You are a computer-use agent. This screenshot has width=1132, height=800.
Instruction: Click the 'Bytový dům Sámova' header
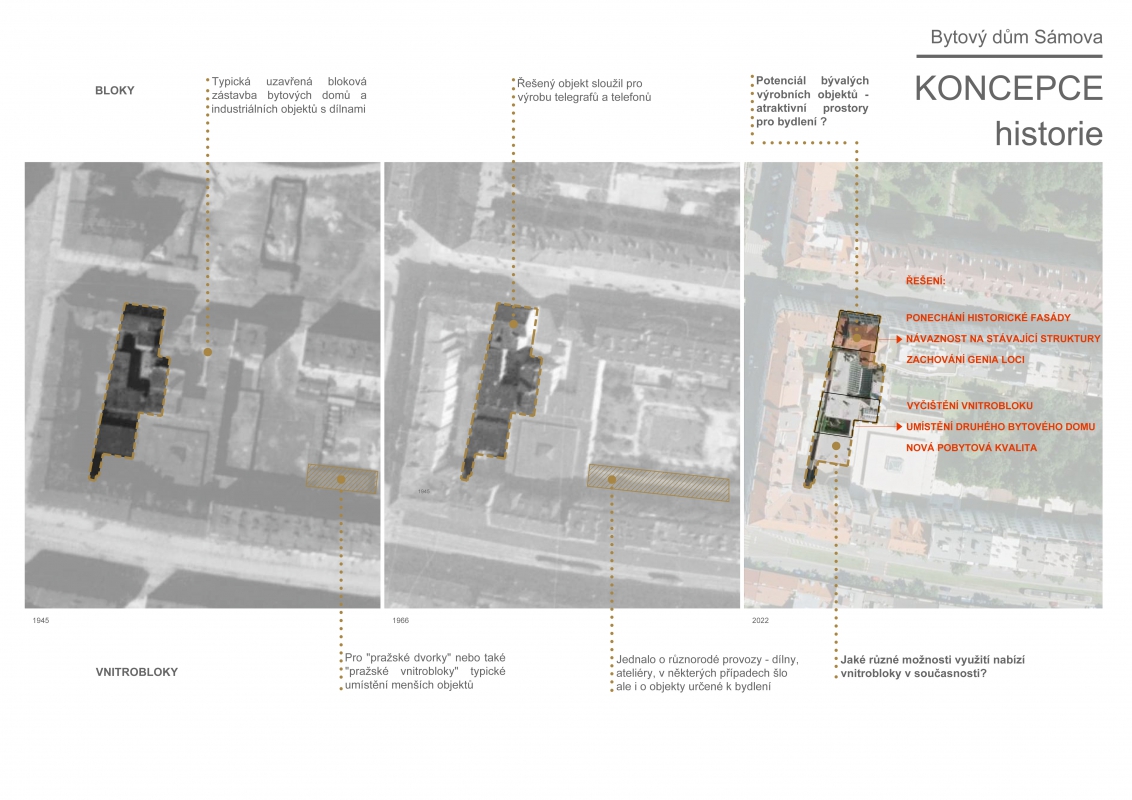click(1016, 38)
